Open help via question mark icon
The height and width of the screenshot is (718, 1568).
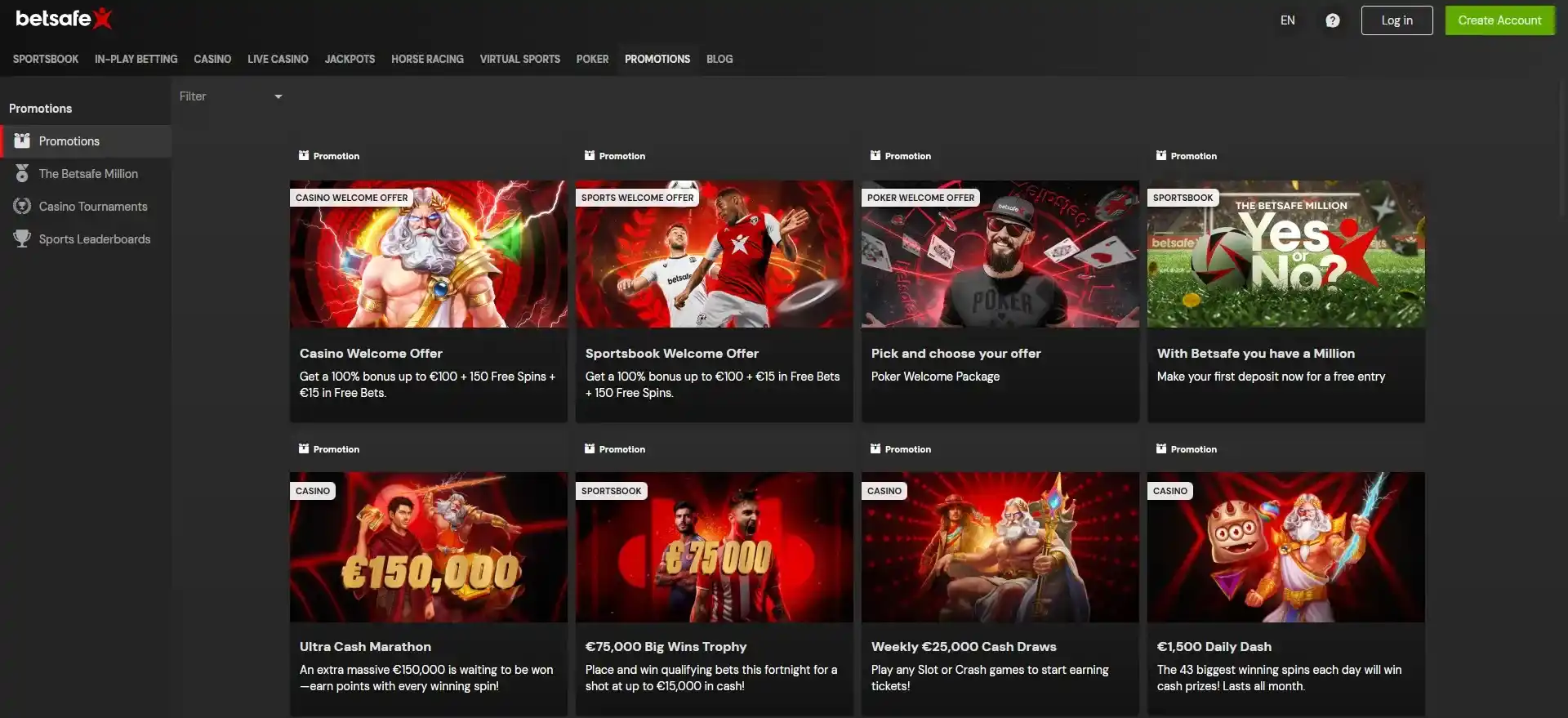point(1332,20)
